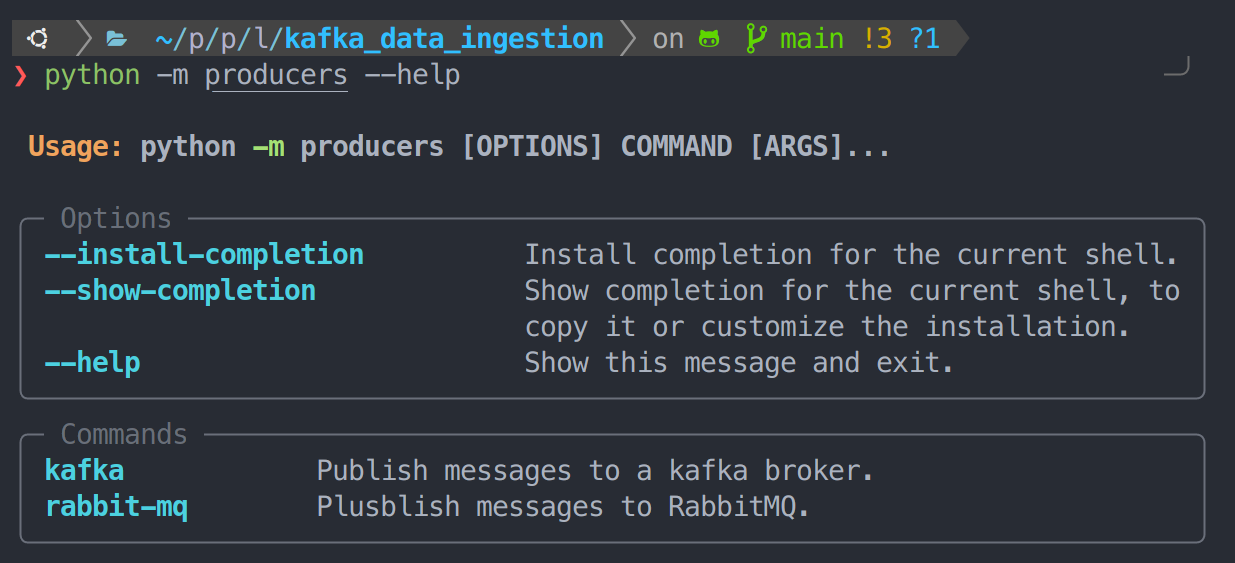Click the --help option in Options box
This screenshot has width=1235, height=563.
[92, 362]
